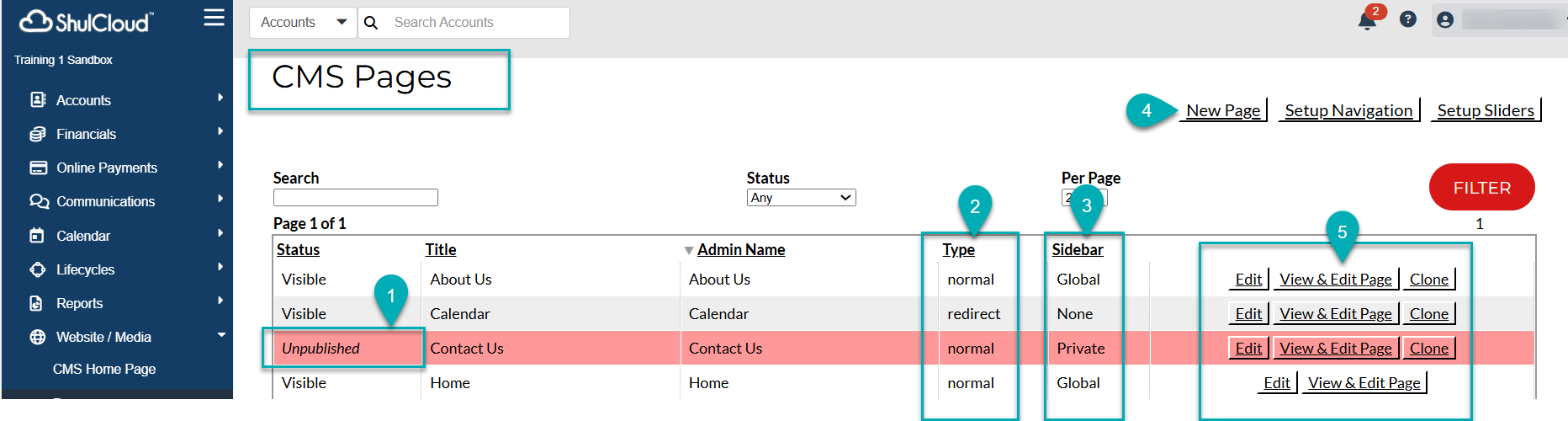Open Setup Navigation

[x=1348, y=110]
